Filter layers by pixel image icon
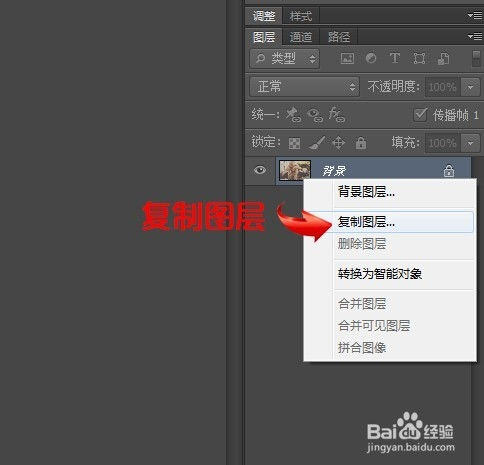 tap(347, 59)
